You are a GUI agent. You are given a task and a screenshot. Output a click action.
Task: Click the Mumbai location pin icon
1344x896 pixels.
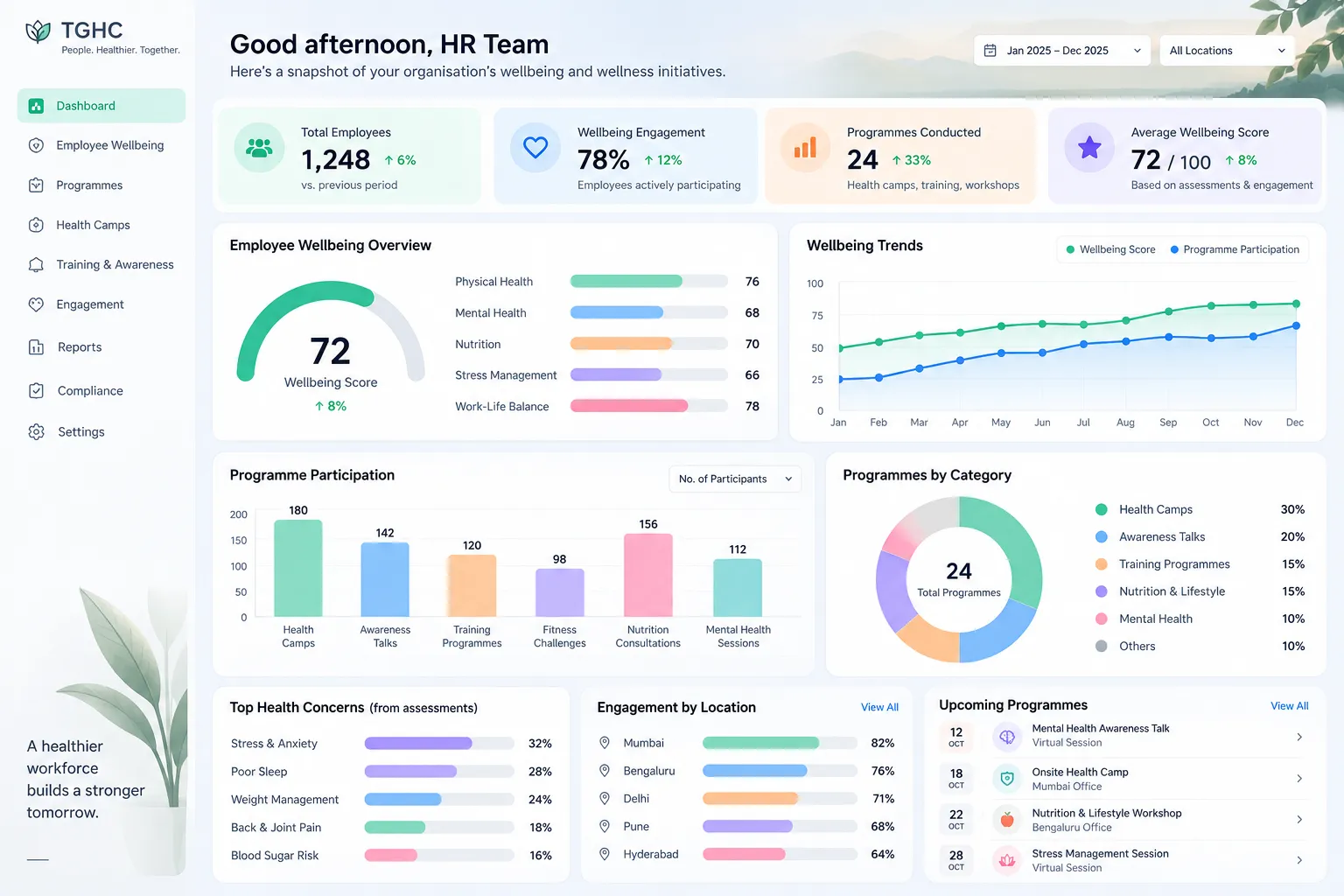point(605,743)
